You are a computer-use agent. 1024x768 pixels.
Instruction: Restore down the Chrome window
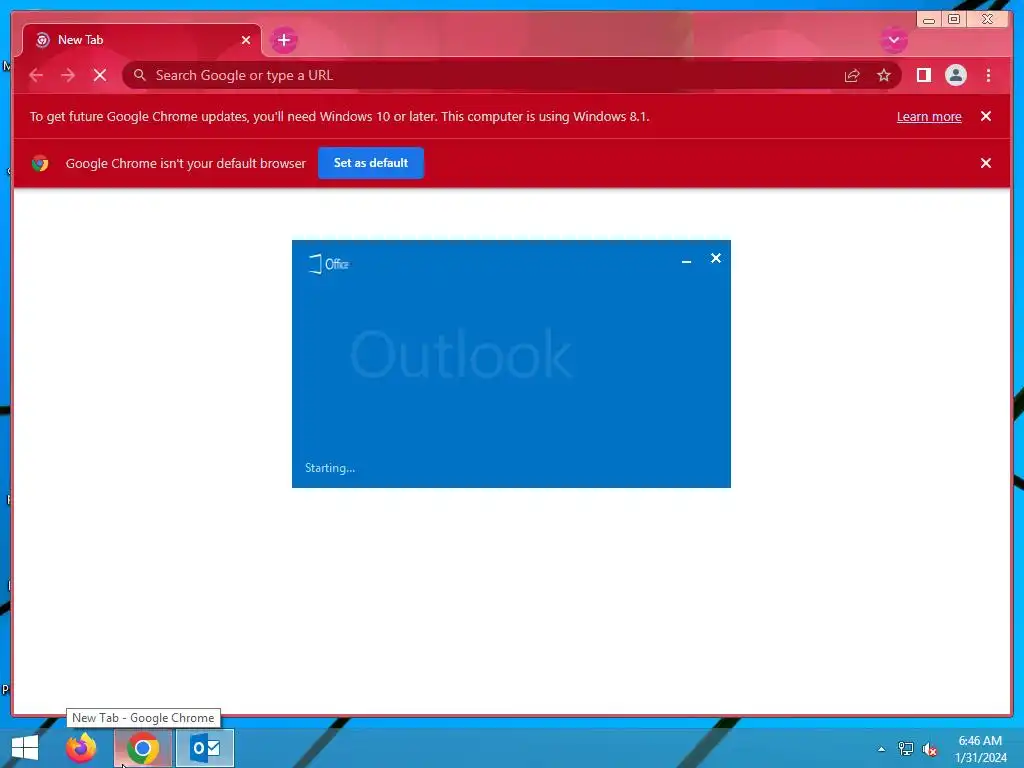point(953,20)
